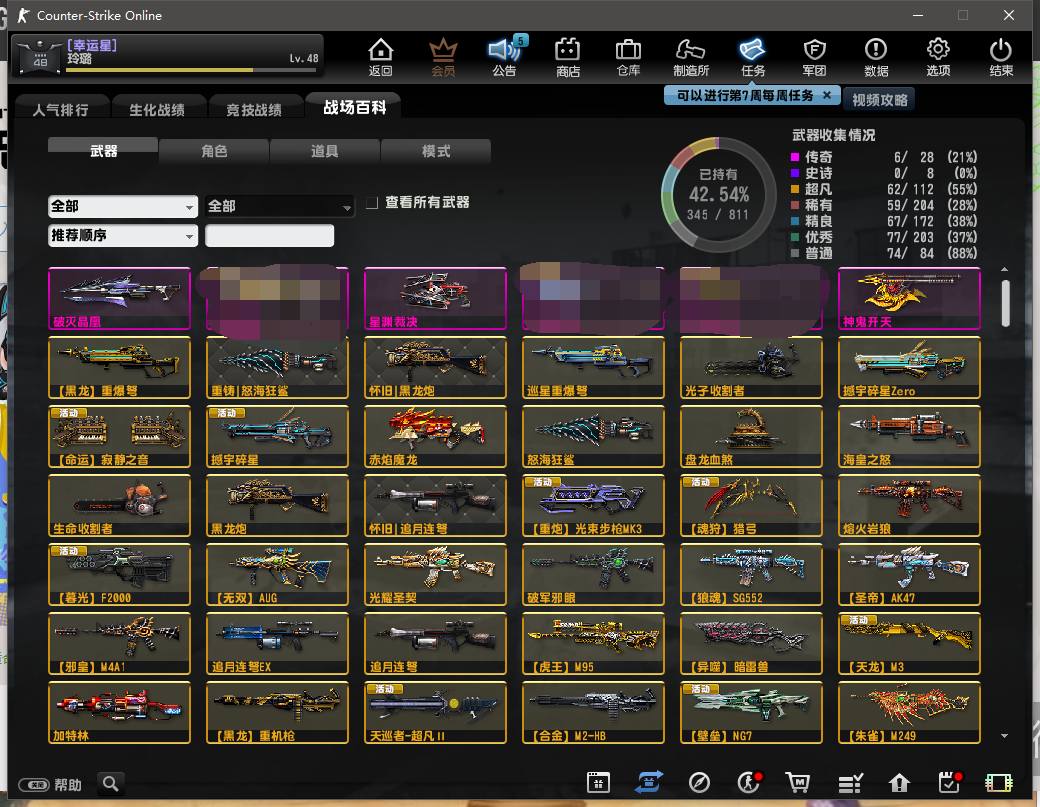Toggle the 查看所有武器 checkbox
Screen dimensions: 1040x807
pyautogui.click(x=372, y=202)
